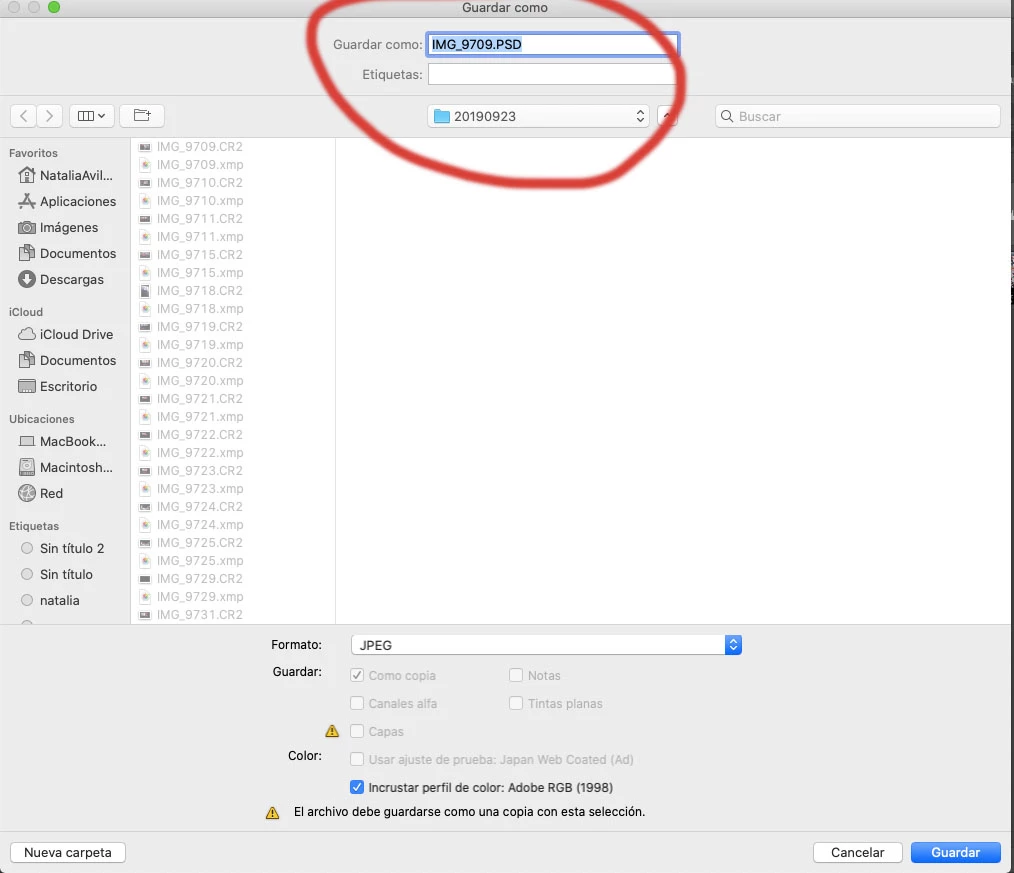Collapse the dialog with the chevron button
The image size is (1014, 873).
click(x=667, y=116)
